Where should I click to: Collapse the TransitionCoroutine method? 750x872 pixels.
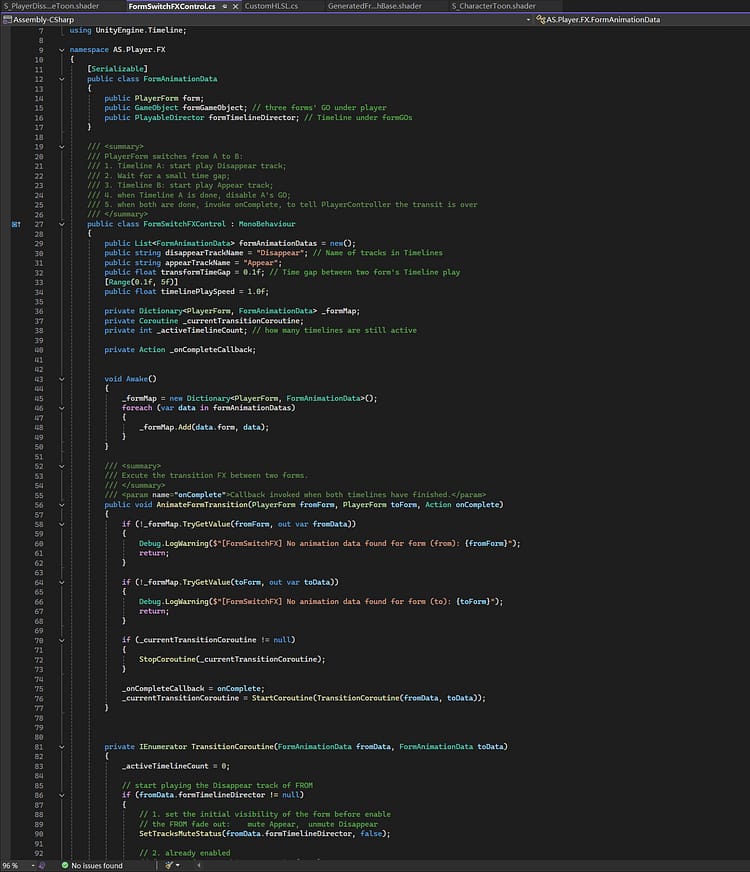click(62, 747)
